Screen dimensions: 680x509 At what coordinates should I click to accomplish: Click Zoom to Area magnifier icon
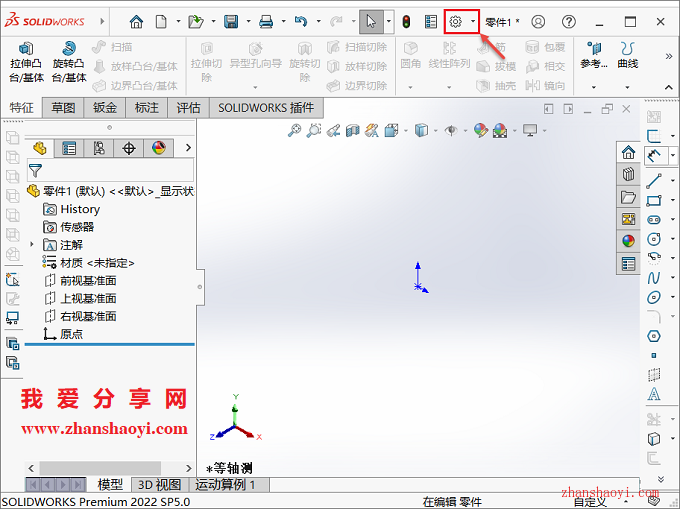[x=314, y=130]
